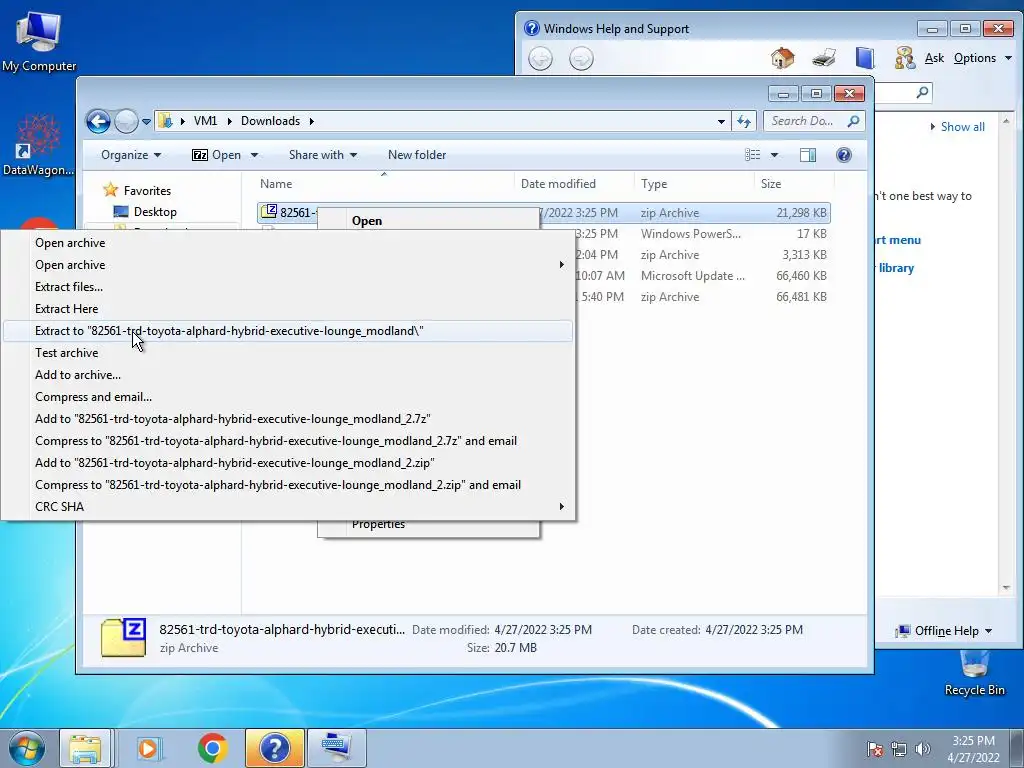Expand the Share with dropdown

coord(323,155)
